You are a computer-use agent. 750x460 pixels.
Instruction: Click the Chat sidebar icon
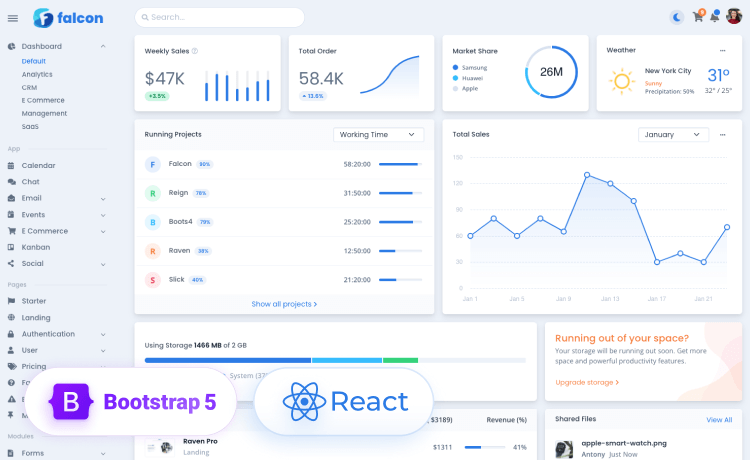tap(11, 182)
